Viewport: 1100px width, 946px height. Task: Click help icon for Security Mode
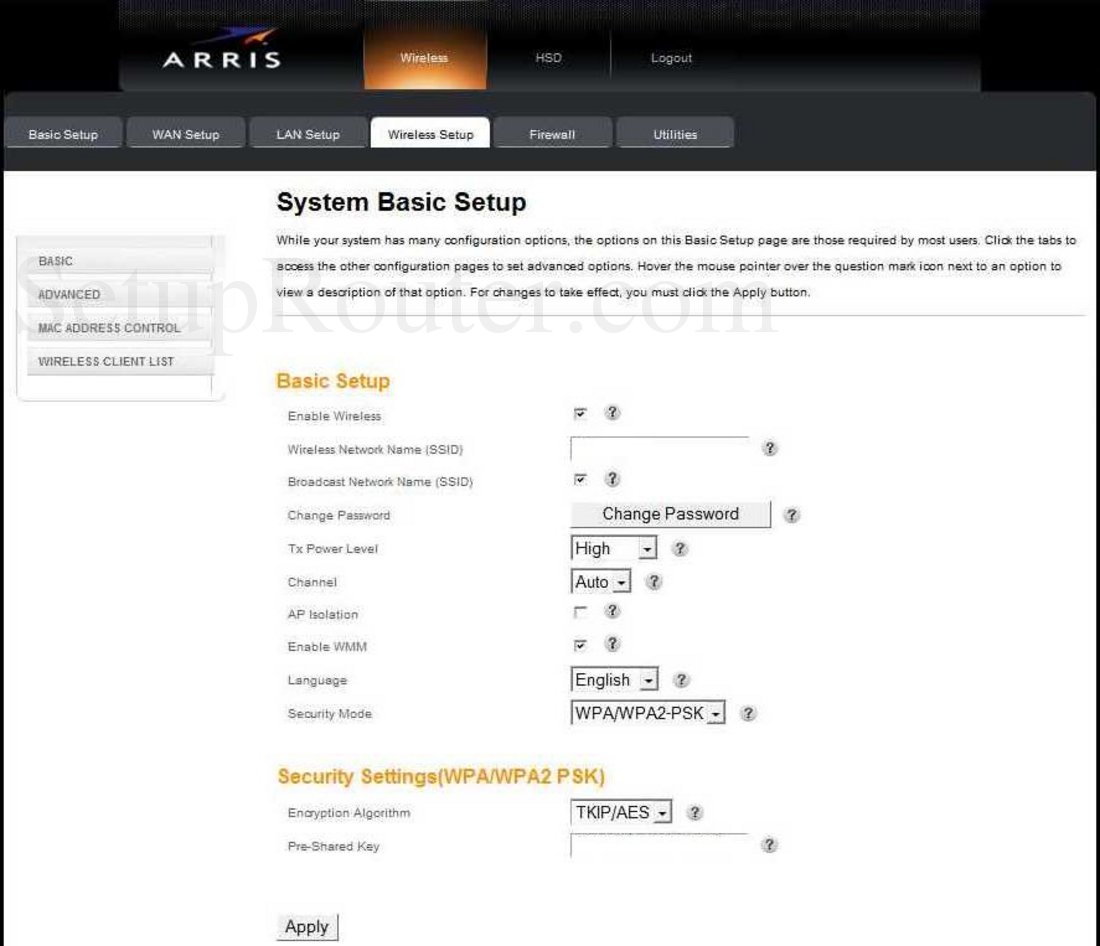(749, 714)
